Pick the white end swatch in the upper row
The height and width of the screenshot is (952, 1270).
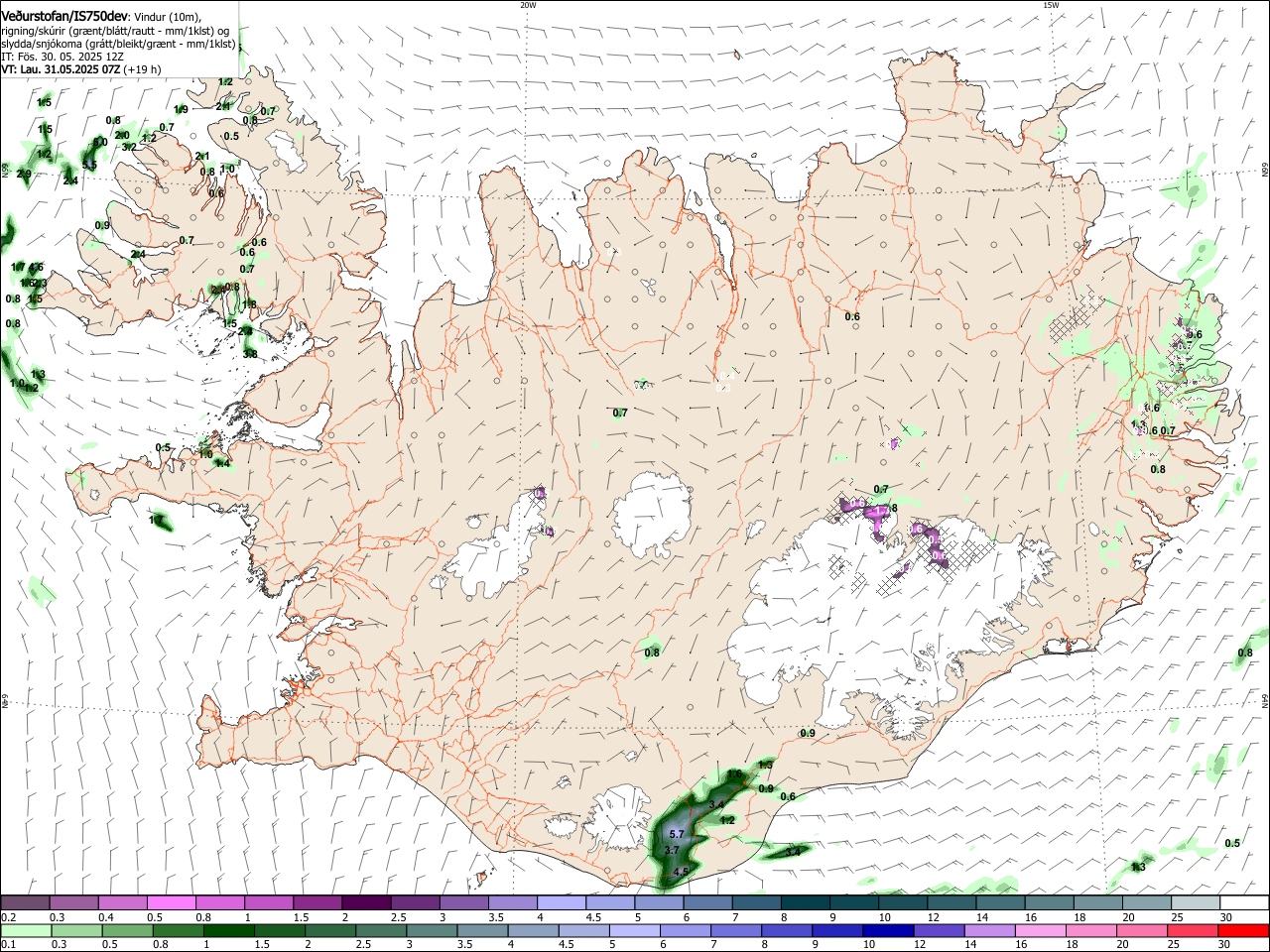tap(1244, 903)
